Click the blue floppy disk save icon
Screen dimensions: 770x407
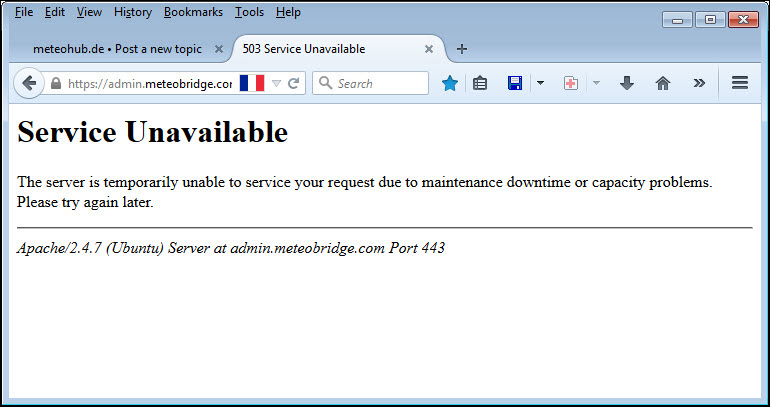(515, 83)
